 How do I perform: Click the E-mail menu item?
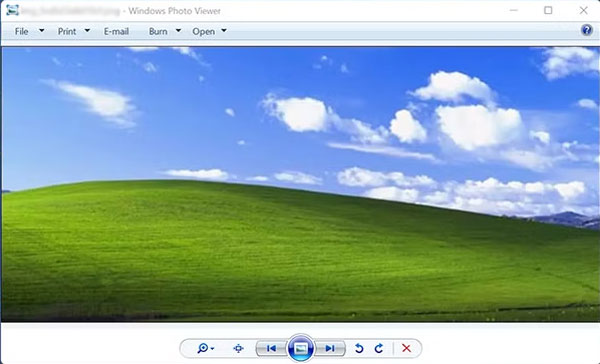[x=116, y=31]
